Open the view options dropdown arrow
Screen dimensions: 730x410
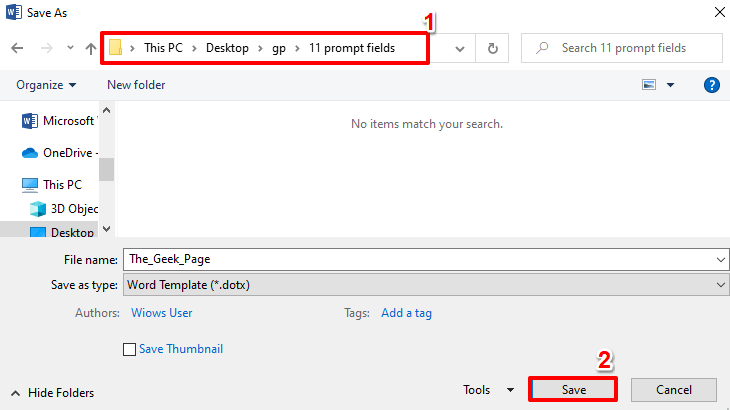tap(670, 85)
